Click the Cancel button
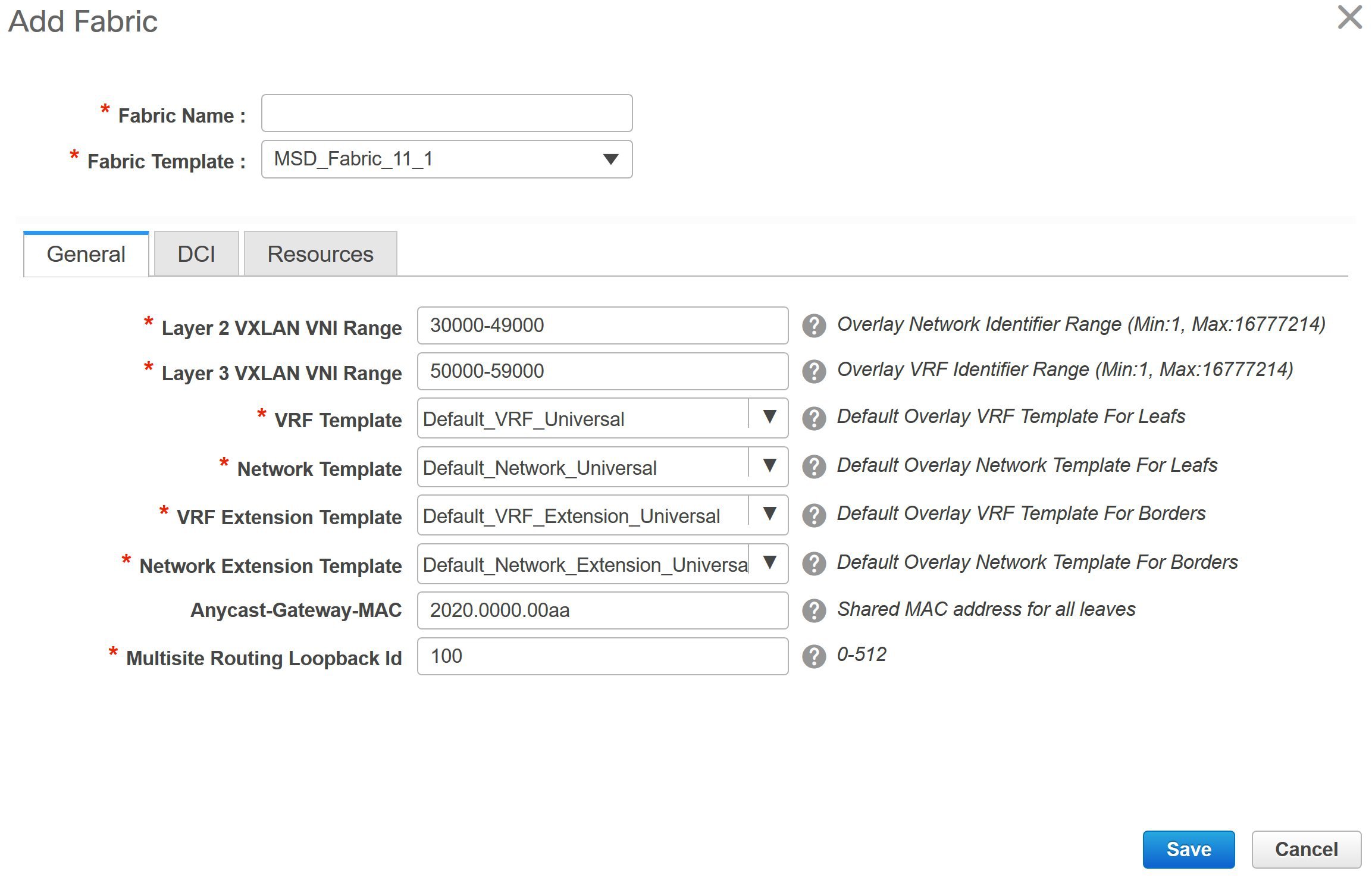This screenshot has height=877, width=1372. (1306, 849)
